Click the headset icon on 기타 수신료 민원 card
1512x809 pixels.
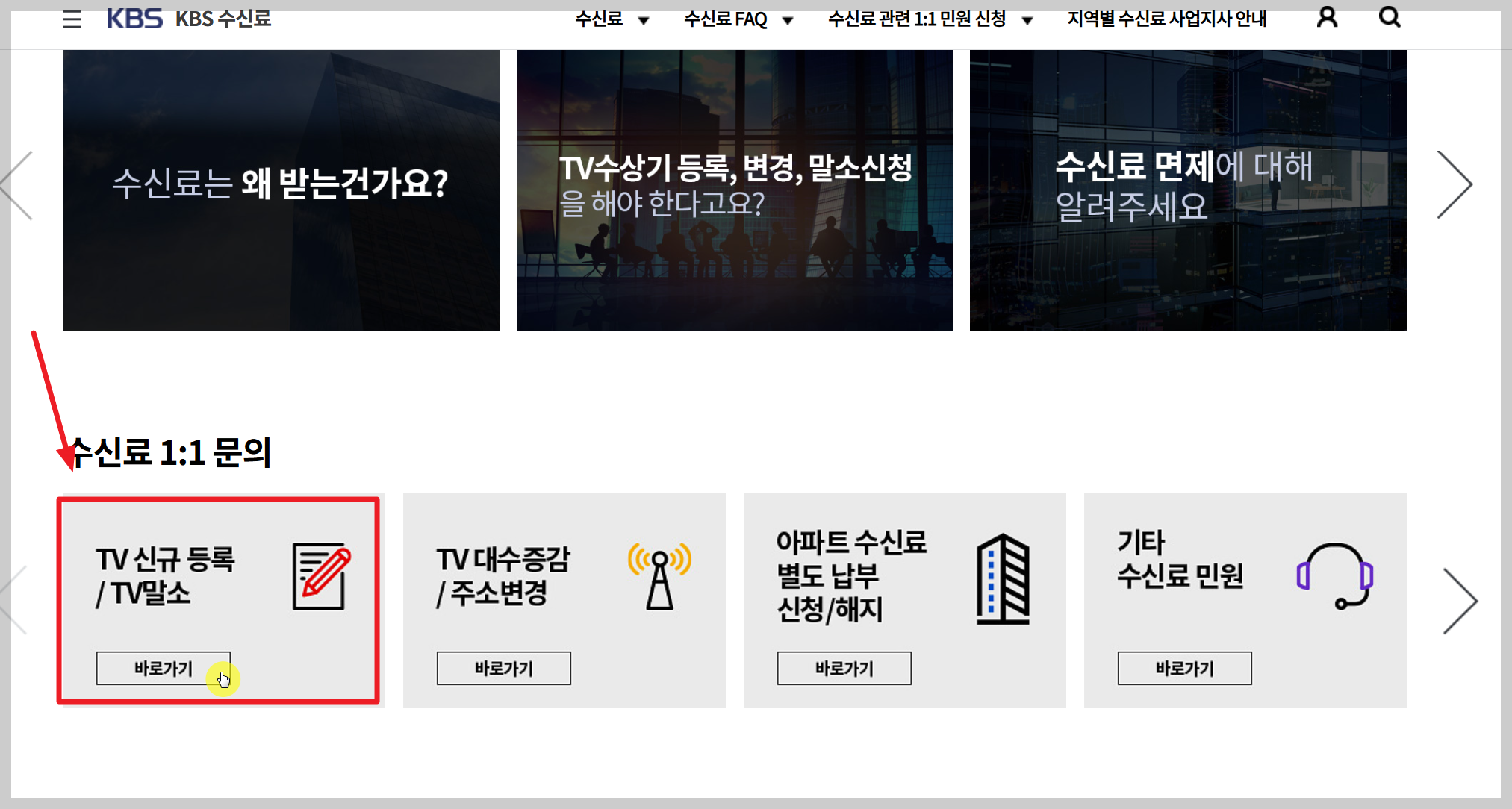pos(1335,576)
